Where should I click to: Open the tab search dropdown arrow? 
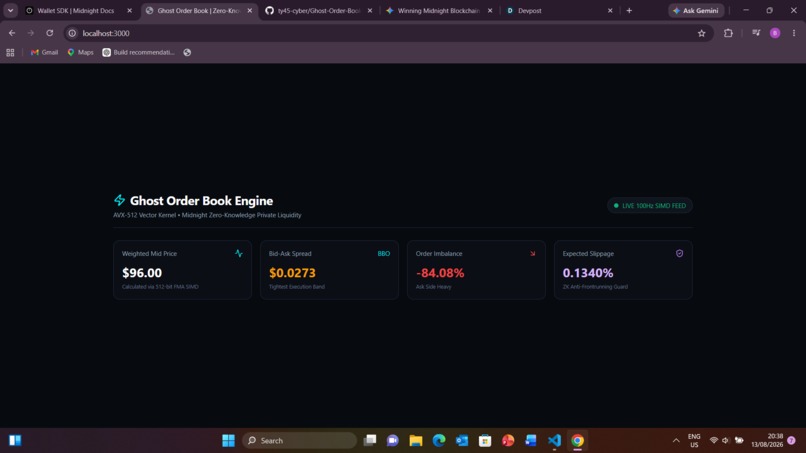tap(10, 10)
